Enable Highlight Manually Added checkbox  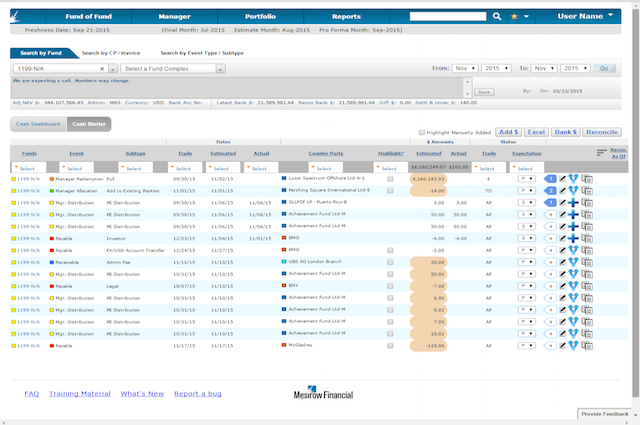click(421, 132)
